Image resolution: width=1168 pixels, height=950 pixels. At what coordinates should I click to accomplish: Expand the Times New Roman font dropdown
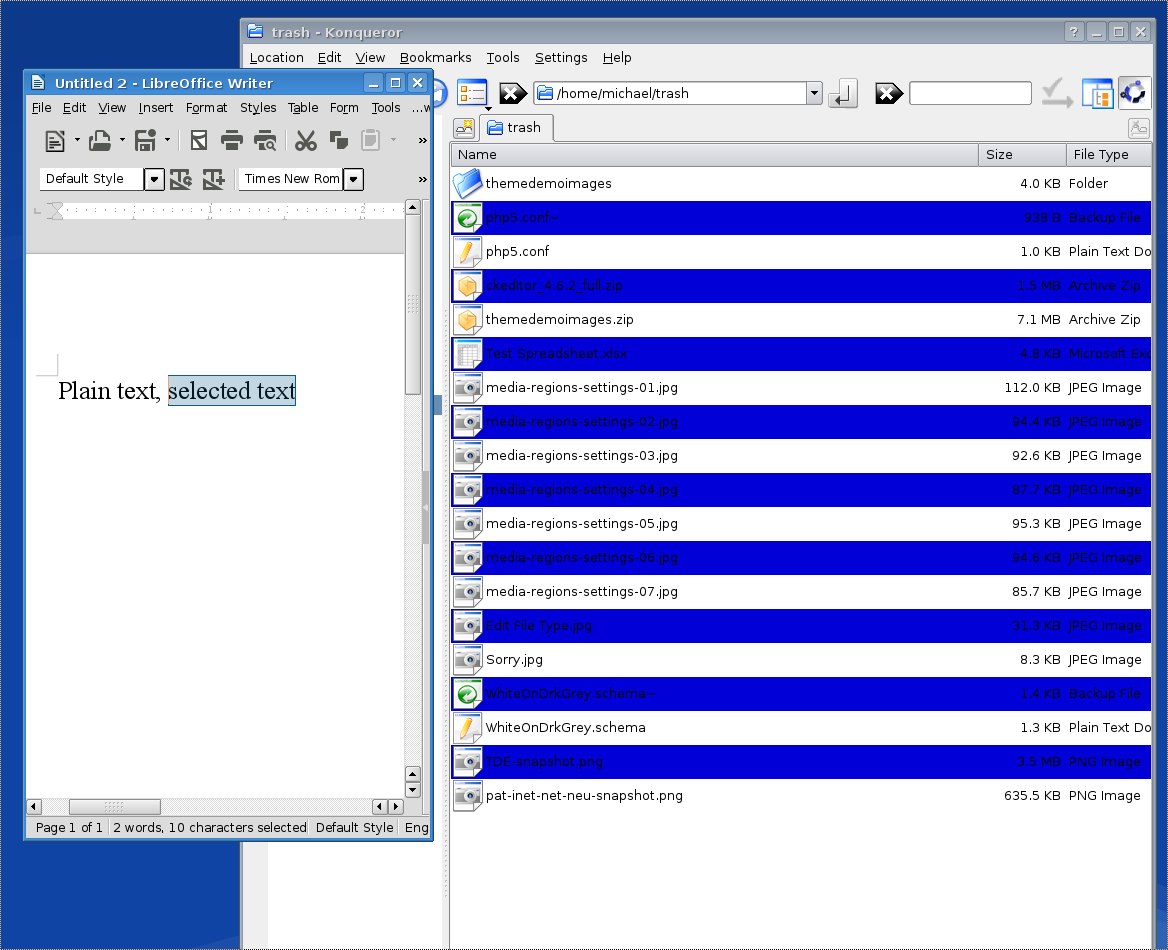pos(354,180)
